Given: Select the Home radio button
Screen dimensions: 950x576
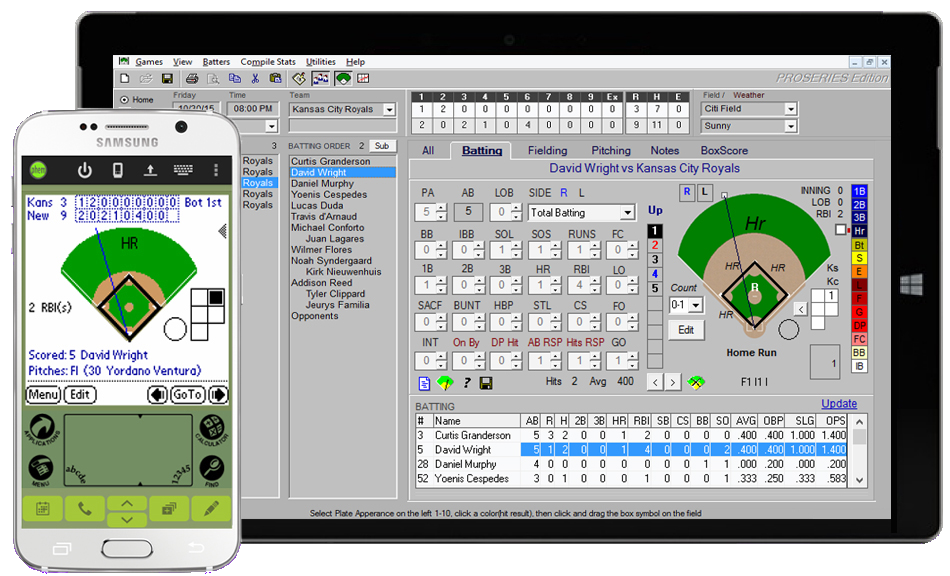Looking at the screenshot, I should tap(124, 100).
